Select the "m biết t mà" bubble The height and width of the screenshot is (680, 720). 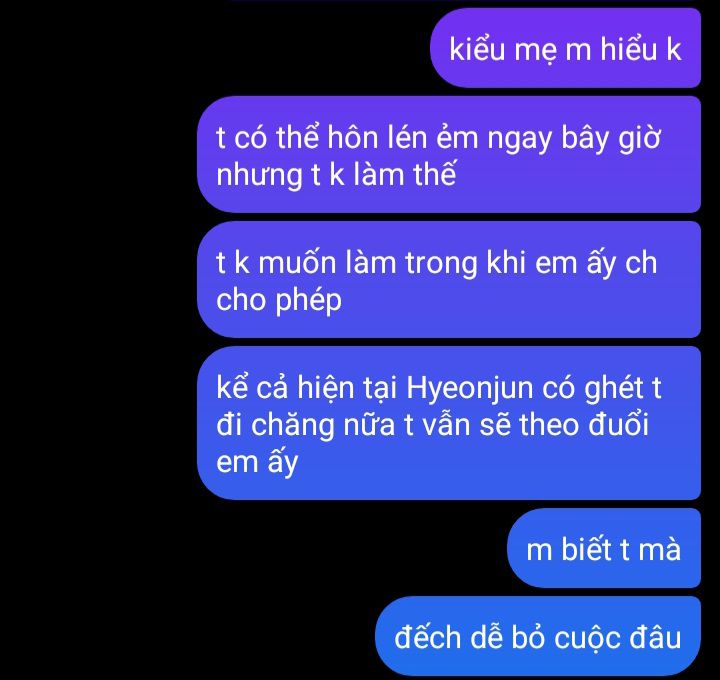[x=604, y=548]
